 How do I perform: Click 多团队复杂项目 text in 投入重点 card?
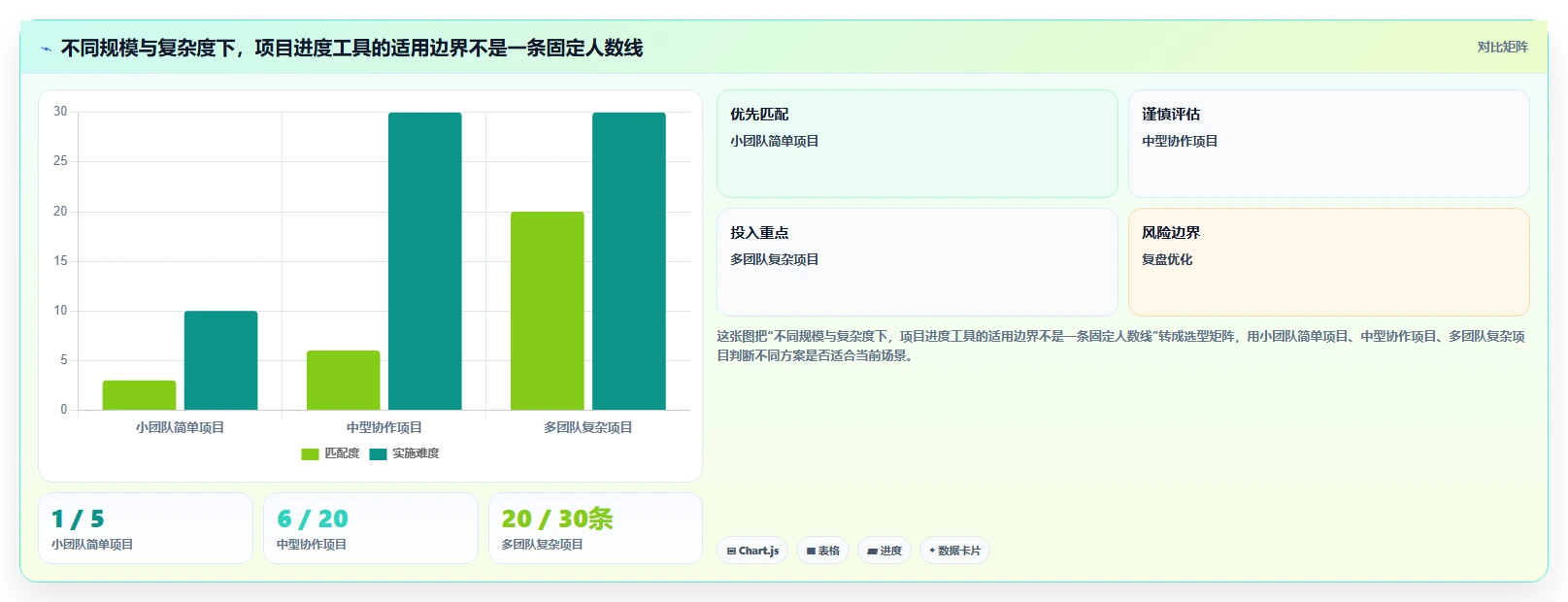774,260
